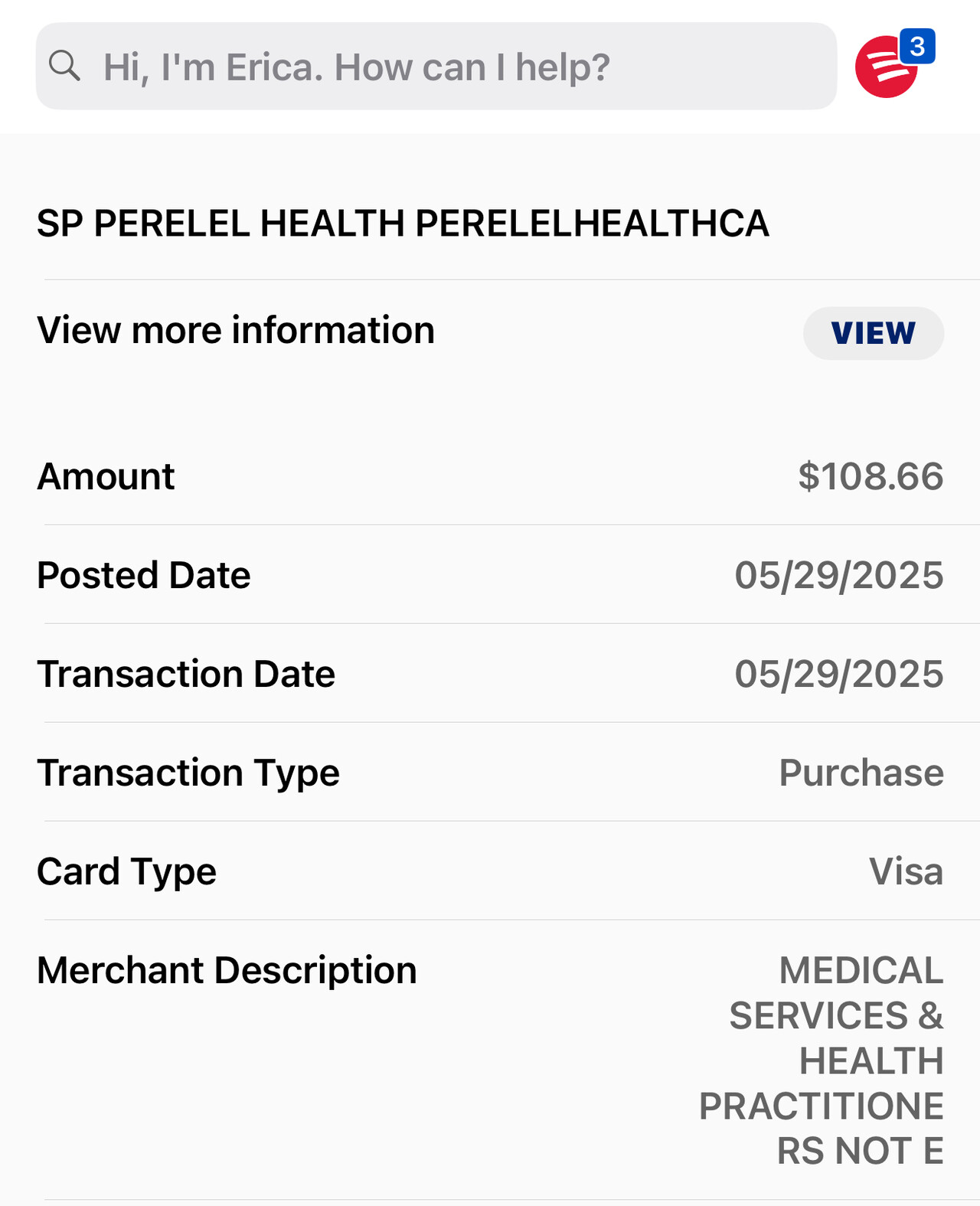Tap the Card Type label

tap(127, 871)
